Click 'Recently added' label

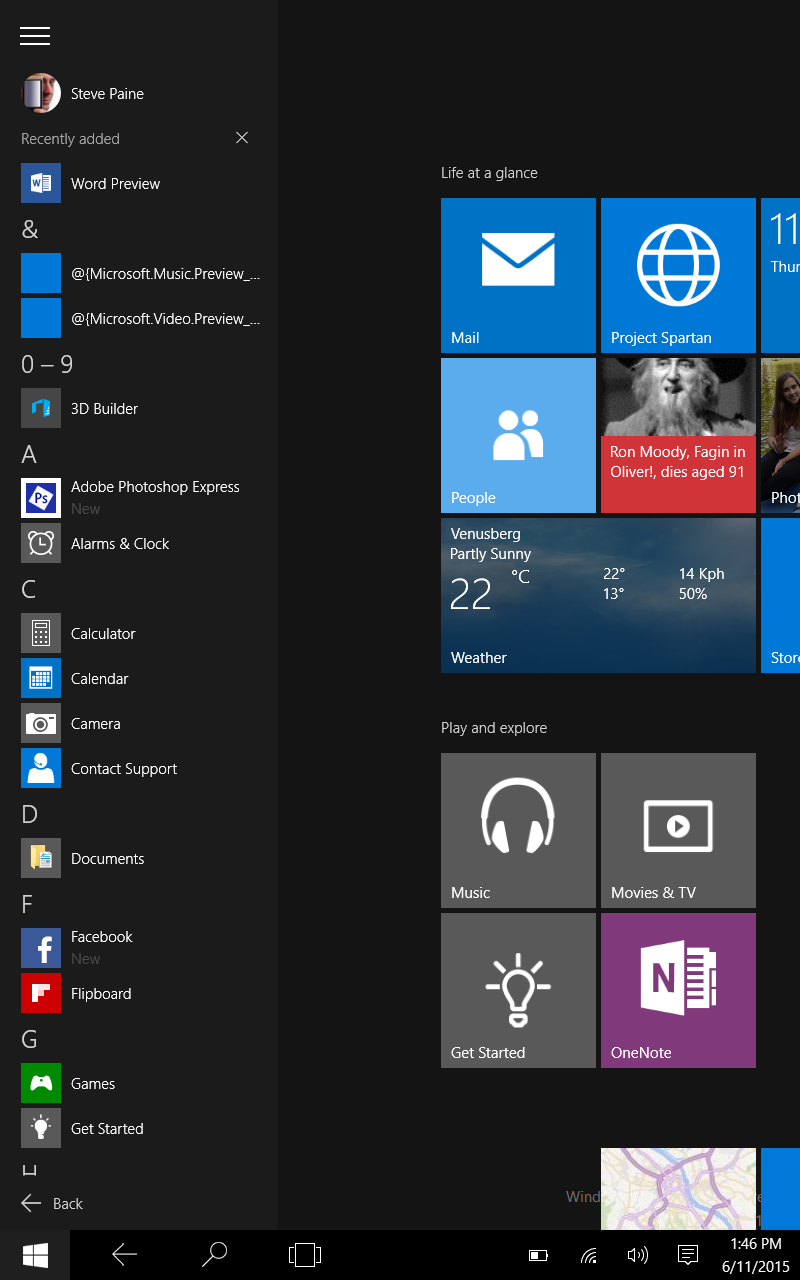(70, 139)
